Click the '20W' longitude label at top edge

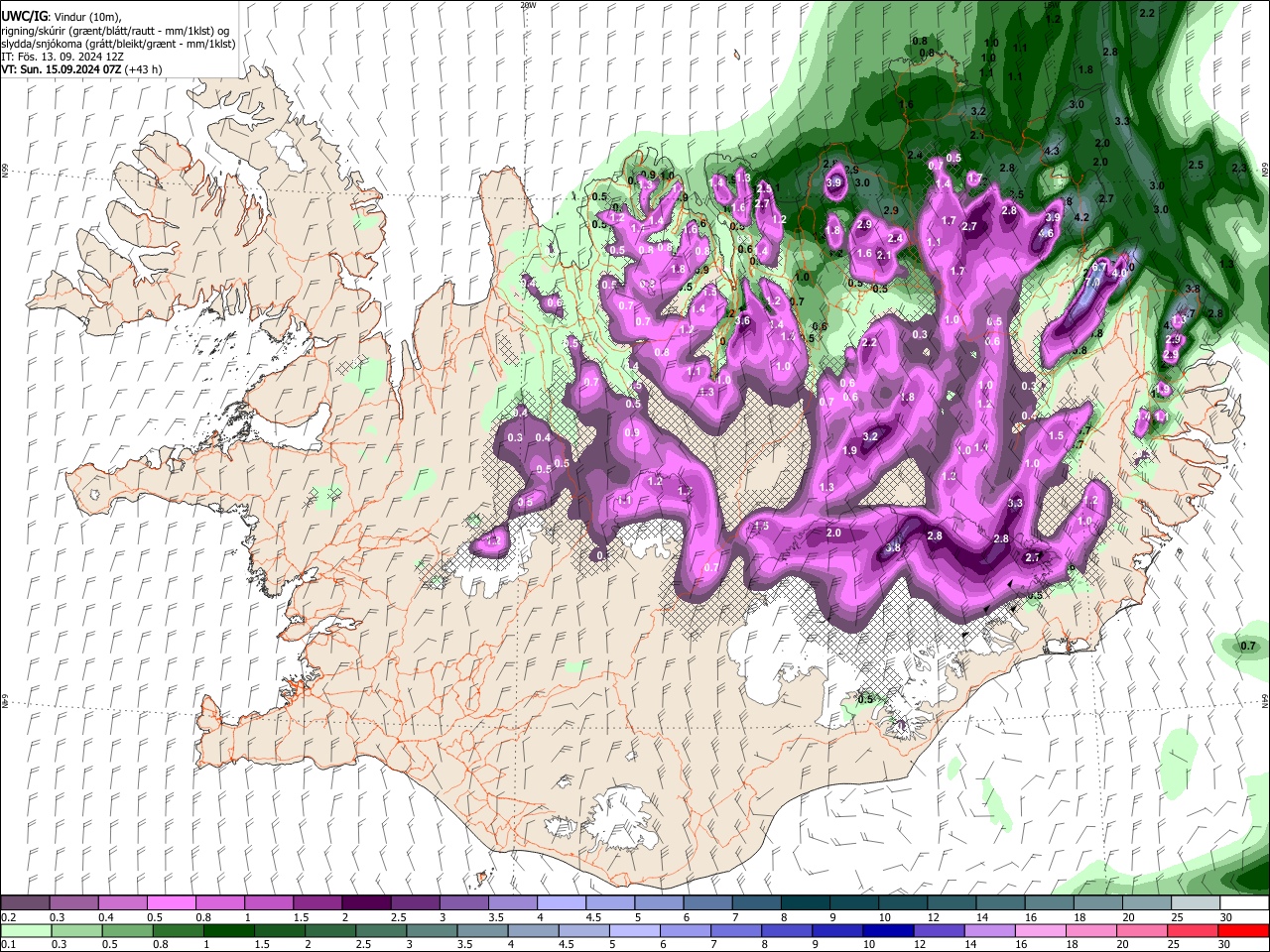[x=527, y=5]
